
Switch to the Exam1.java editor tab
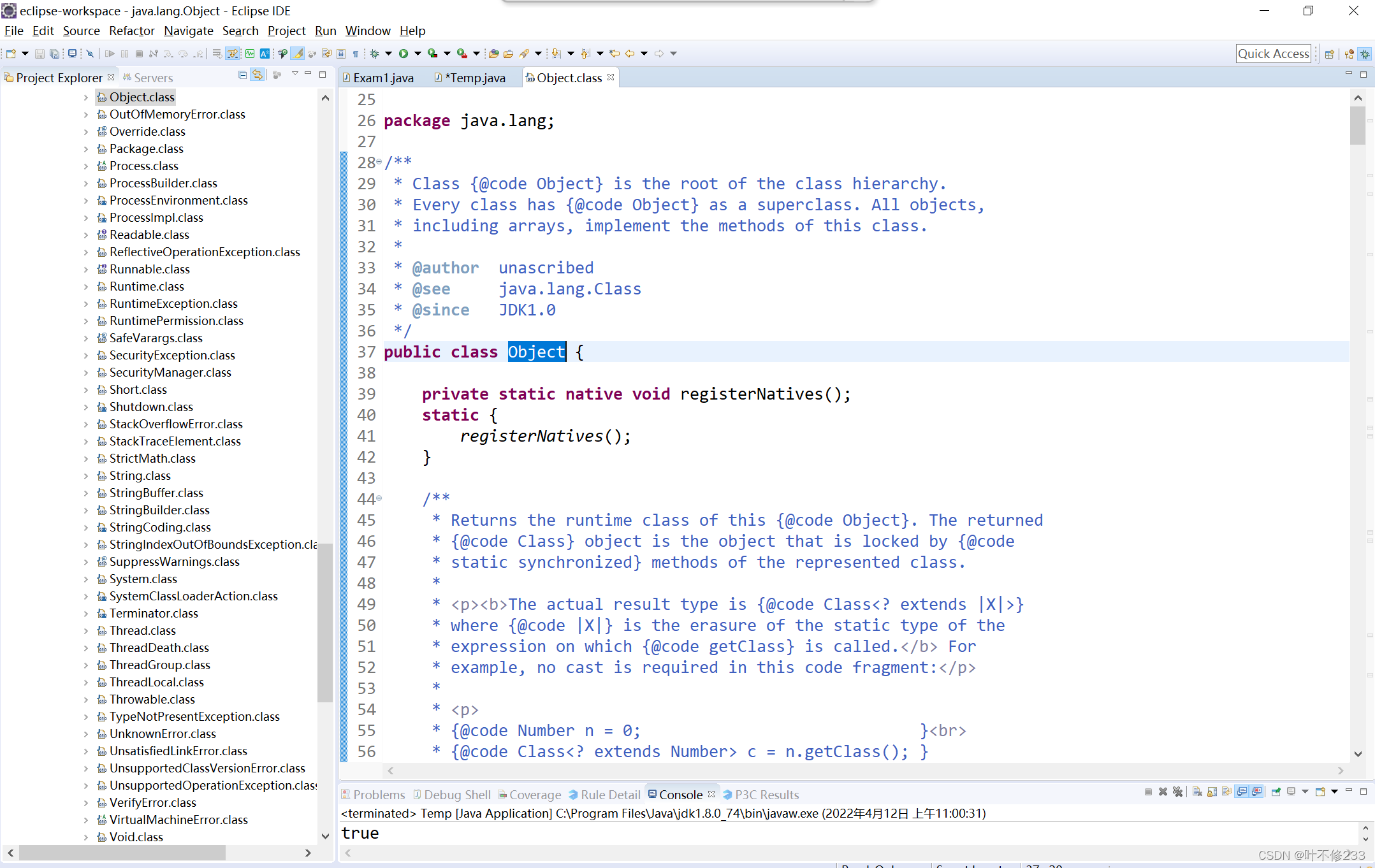tap(382, 78)
